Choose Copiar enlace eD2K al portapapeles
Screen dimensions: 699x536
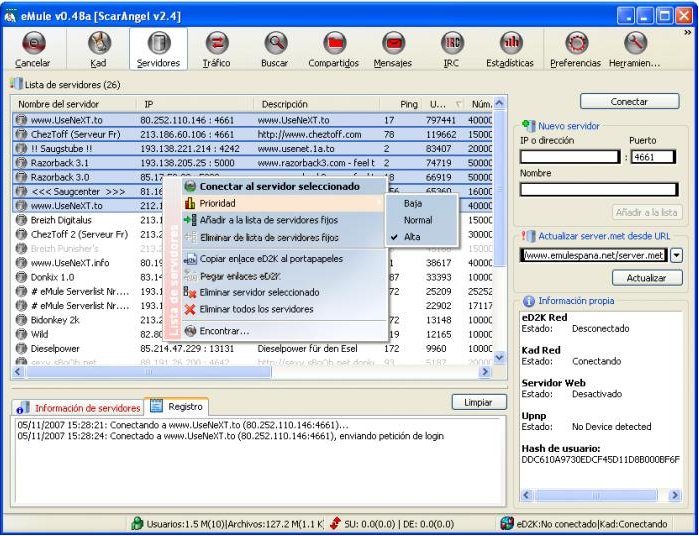[x=284, y=259]
